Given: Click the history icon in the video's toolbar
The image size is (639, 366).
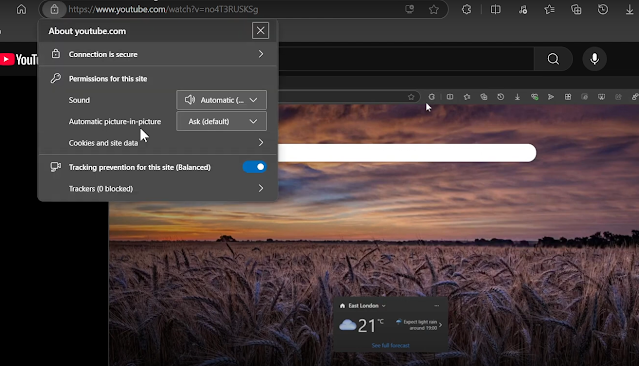Looking at the screenshot, I should click(x=500, y=97).
